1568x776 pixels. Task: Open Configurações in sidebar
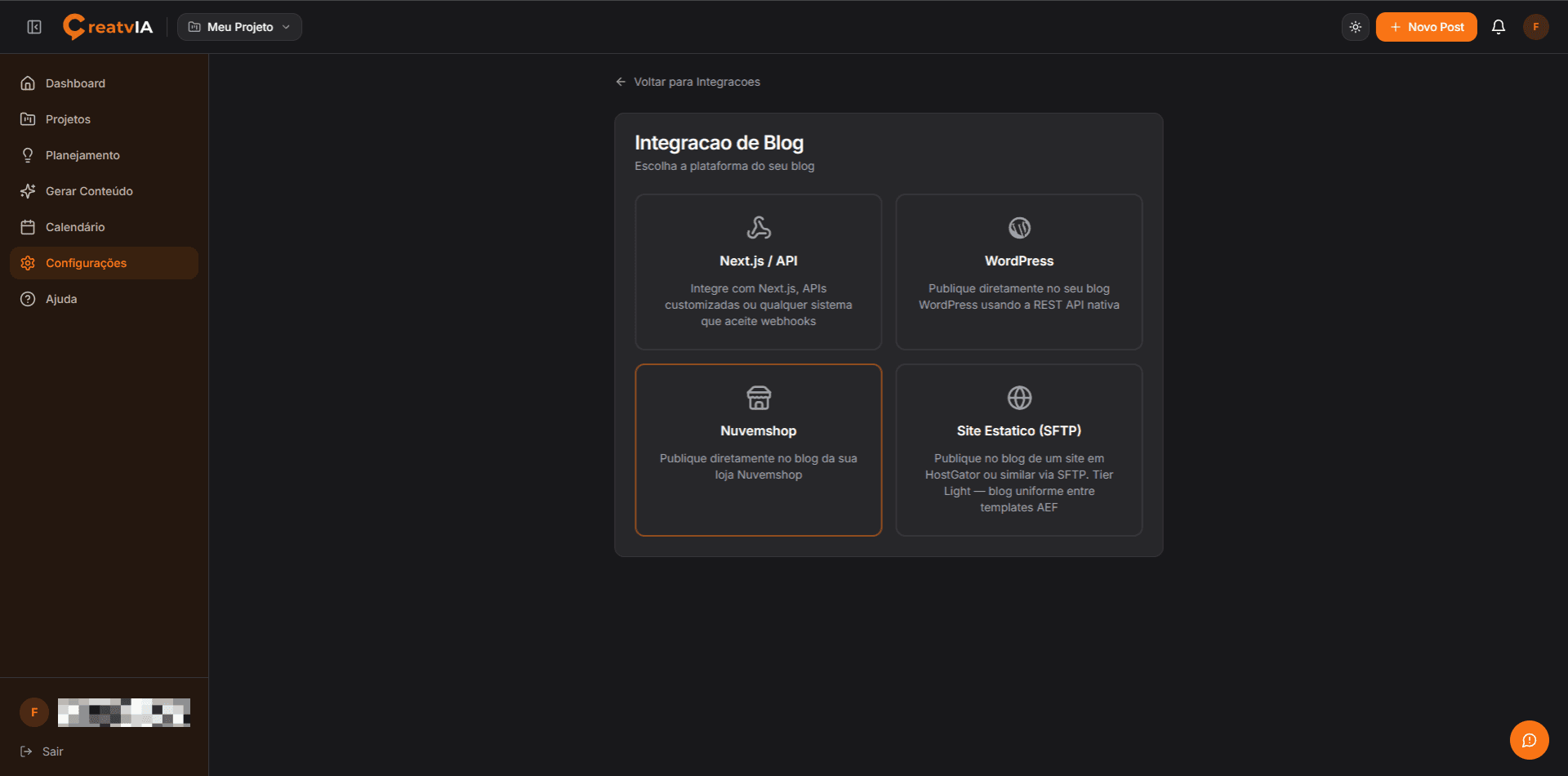[104, 263]
